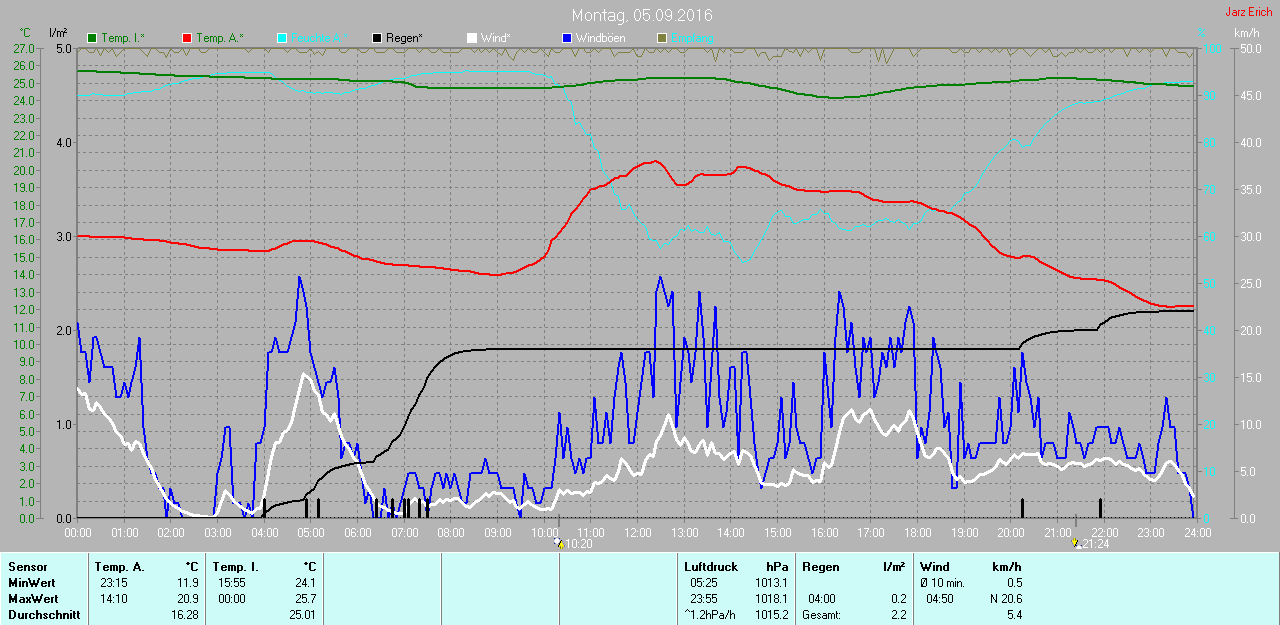Click the time value 23:15

[112, 583]
